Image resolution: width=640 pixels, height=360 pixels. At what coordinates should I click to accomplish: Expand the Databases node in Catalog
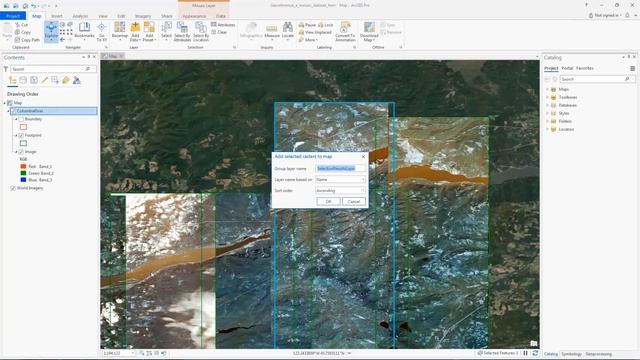click(x=548, y=105)
